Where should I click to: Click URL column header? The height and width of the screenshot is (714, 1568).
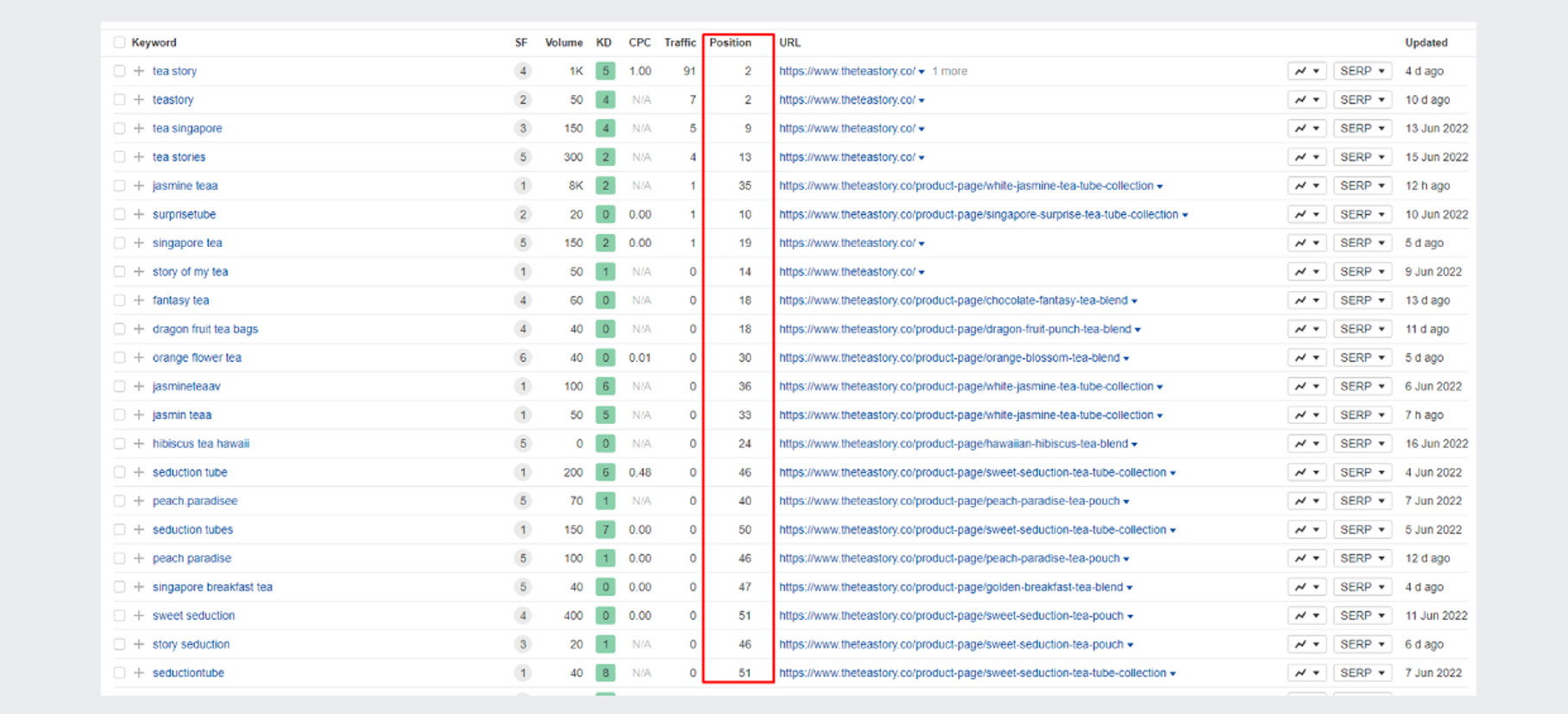click(x=790, y=42)
